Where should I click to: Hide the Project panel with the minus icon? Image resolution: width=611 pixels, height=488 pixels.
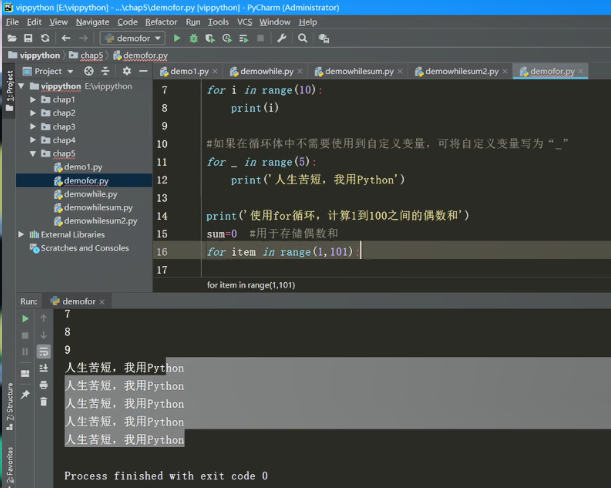[x=143, y=71]
